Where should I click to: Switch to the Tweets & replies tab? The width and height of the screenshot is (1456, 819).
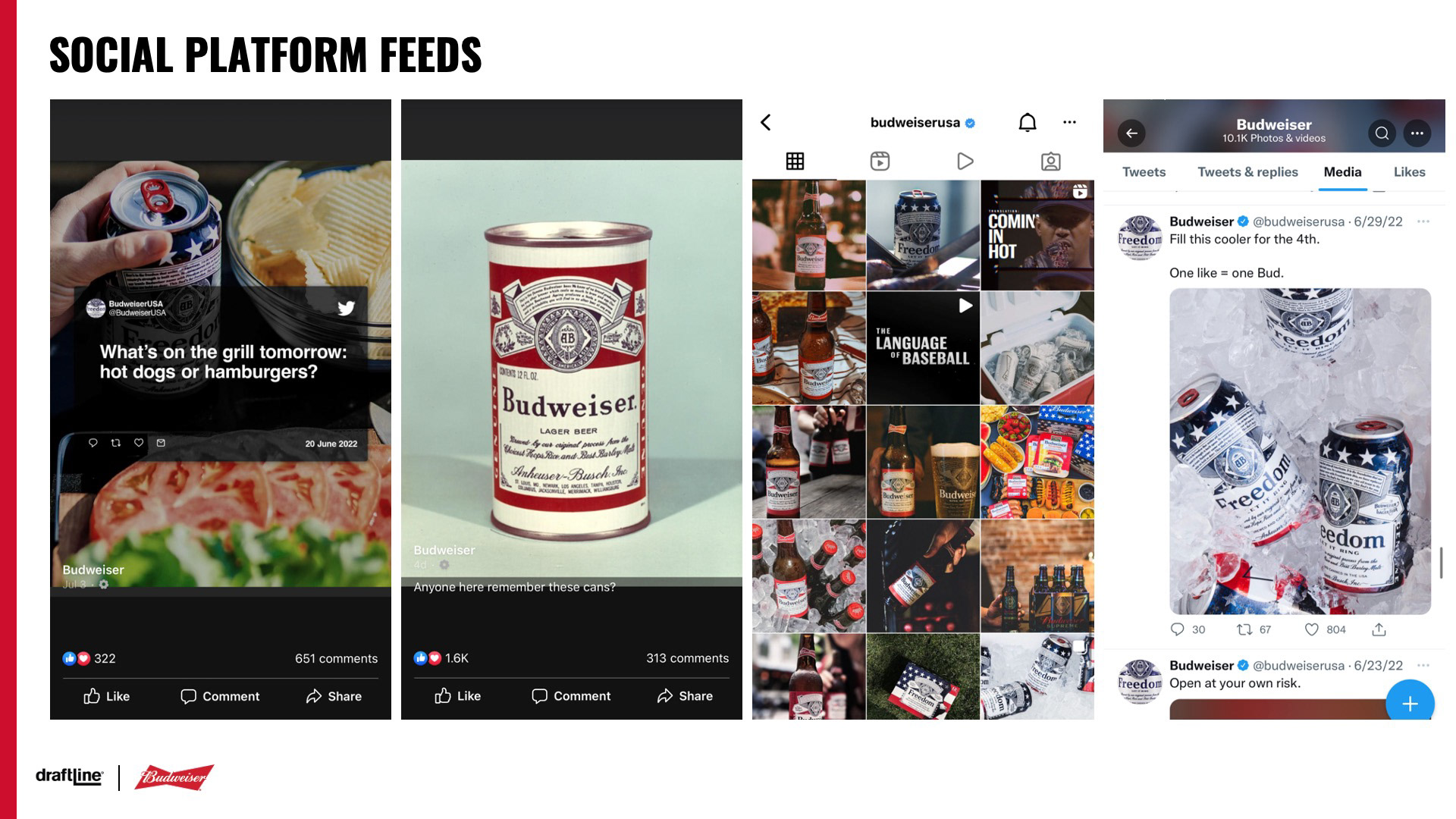1247,172
